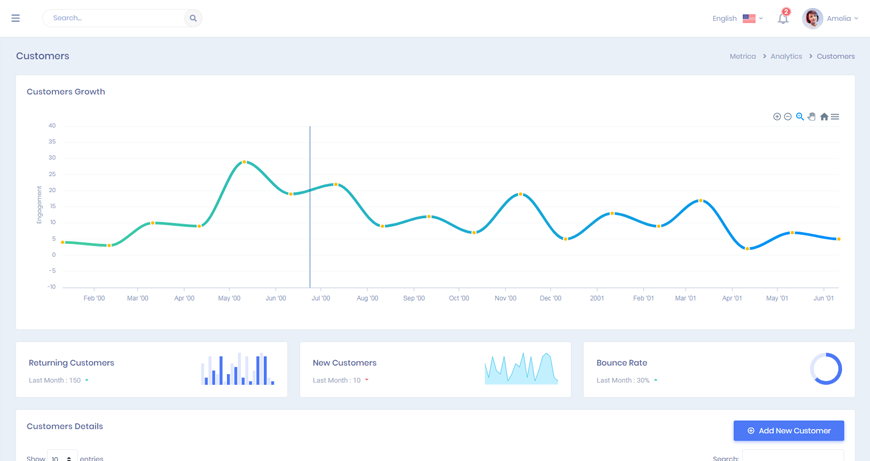Expand the English language dropdown
This screenshot has height=461, width=870.
point(737,18)
